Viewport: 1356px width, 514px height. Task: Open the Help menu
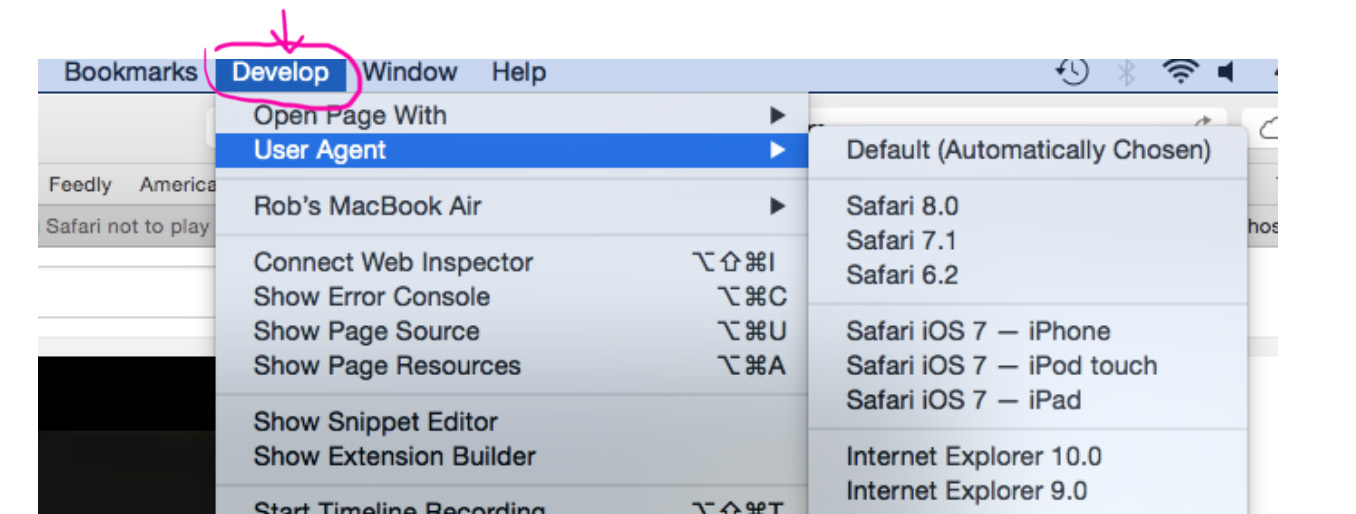pyautogui.click(x=519, y=72)
